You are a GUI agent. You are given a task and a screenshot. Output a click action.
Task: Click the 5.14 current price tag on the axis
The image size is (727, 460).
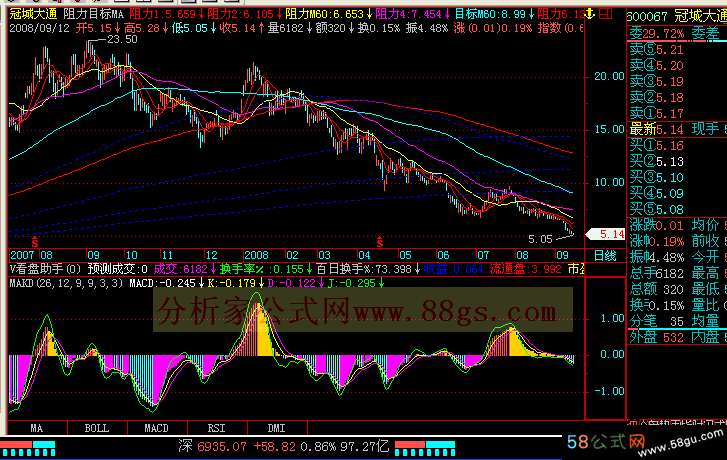606,234
